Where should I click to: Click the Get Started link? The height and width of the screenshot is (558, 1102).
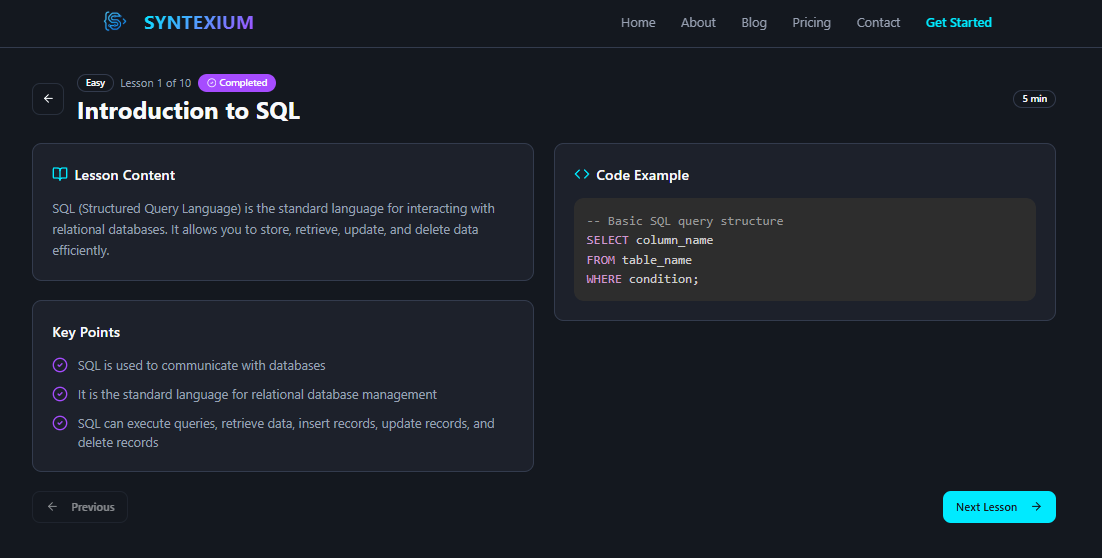click(x=959, y=22)
